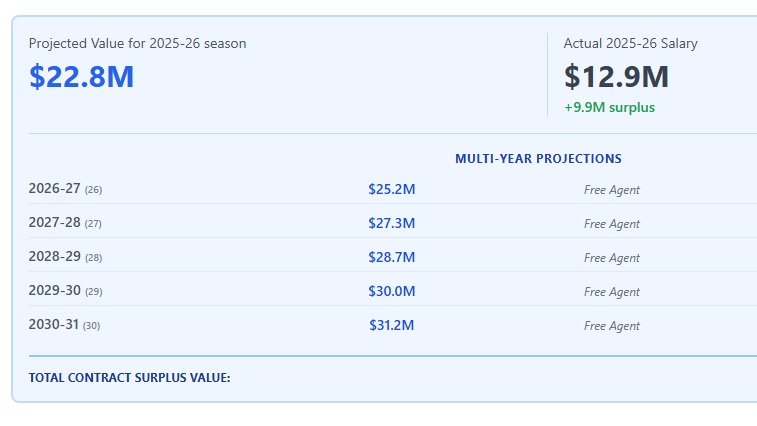The image size is (757, 426).
Task: Click the $25.2M projection value
Action: click(391, 189)
